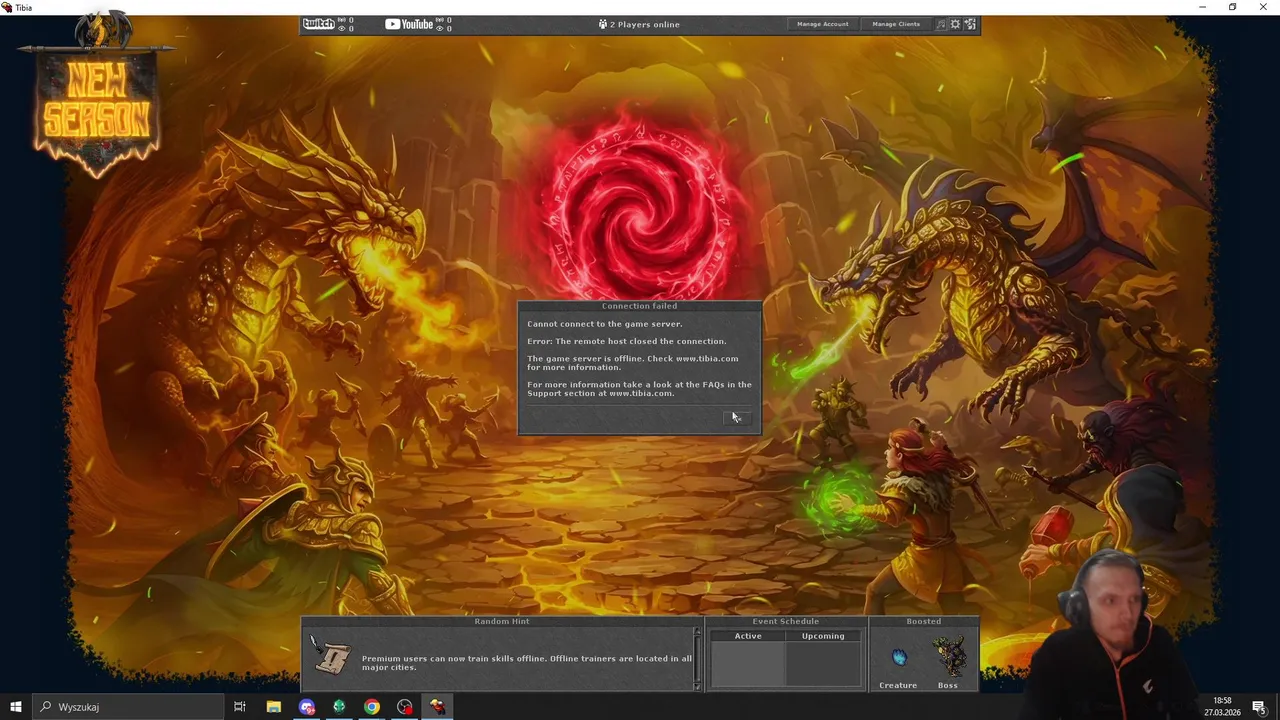
Task: Click the Manage Clients button
Action: (896, 24)
